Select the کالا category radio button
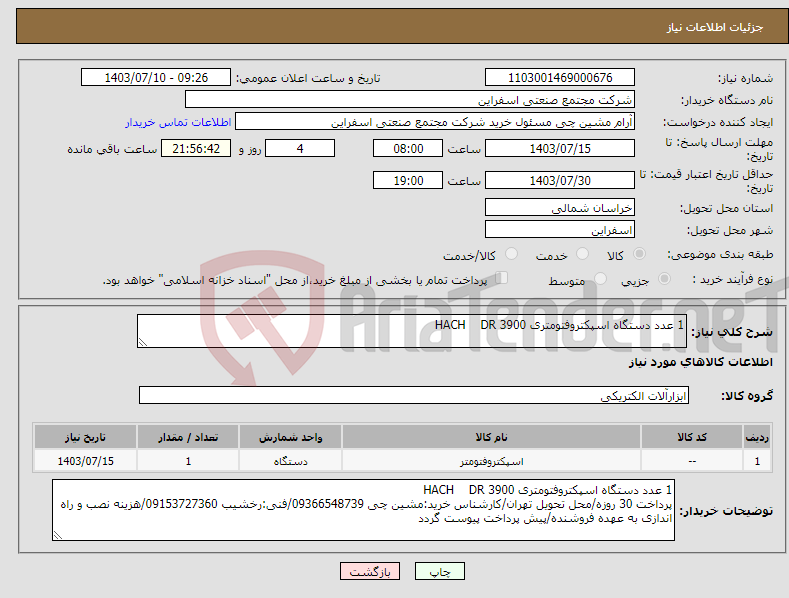 (640, 254)
